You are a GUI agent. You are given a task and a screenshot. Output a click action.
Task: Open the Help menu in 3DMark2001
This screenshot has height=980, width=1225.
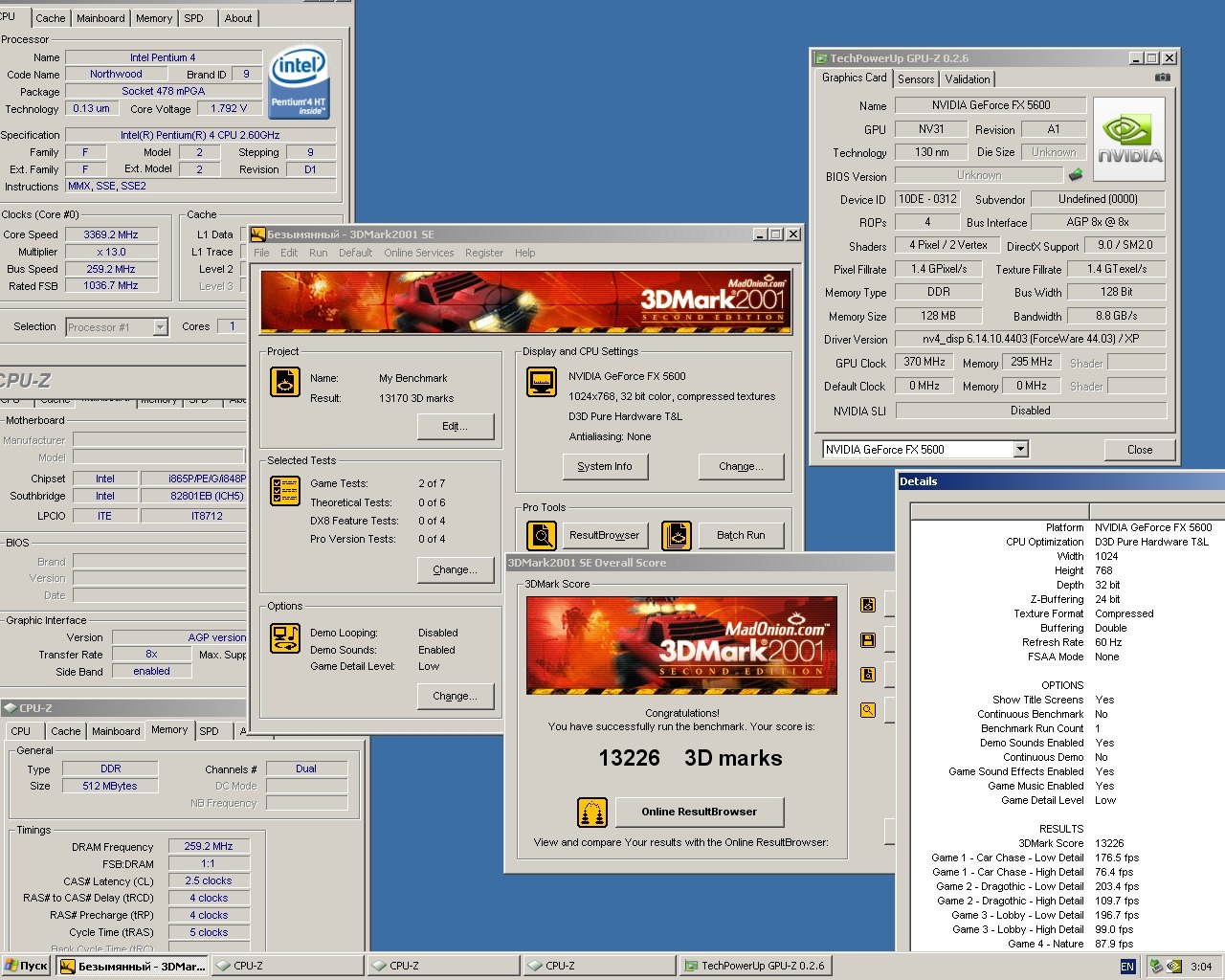pos(525,253)
